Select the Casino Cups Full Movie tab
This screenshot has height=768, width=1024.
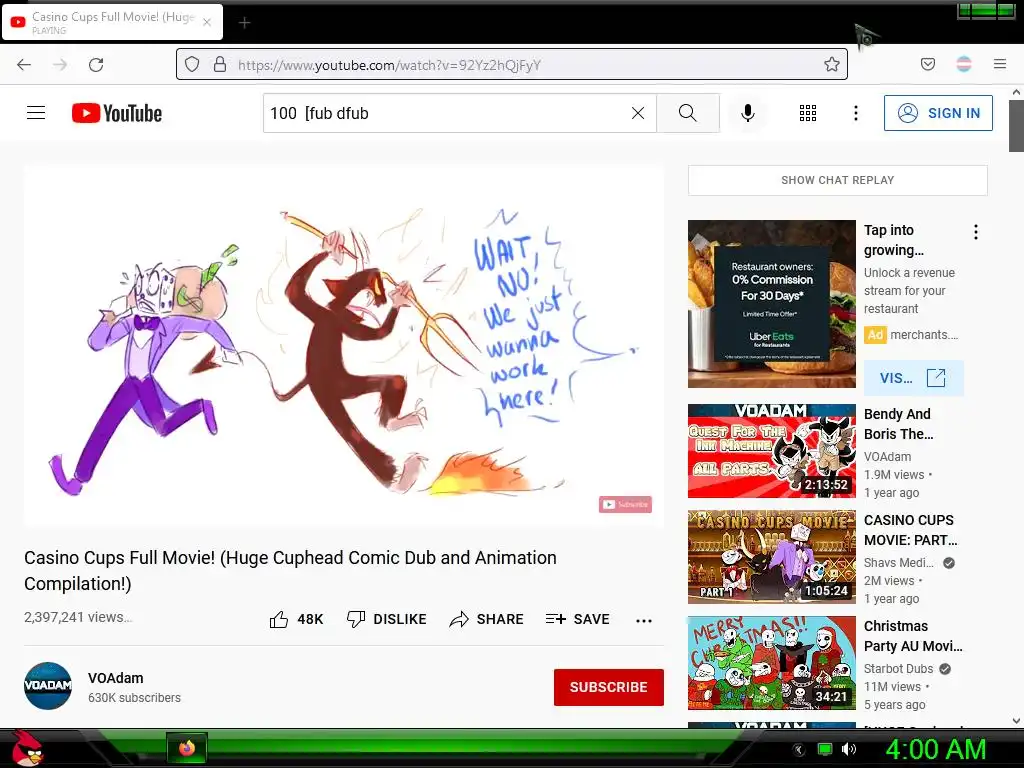pos(112,22)
